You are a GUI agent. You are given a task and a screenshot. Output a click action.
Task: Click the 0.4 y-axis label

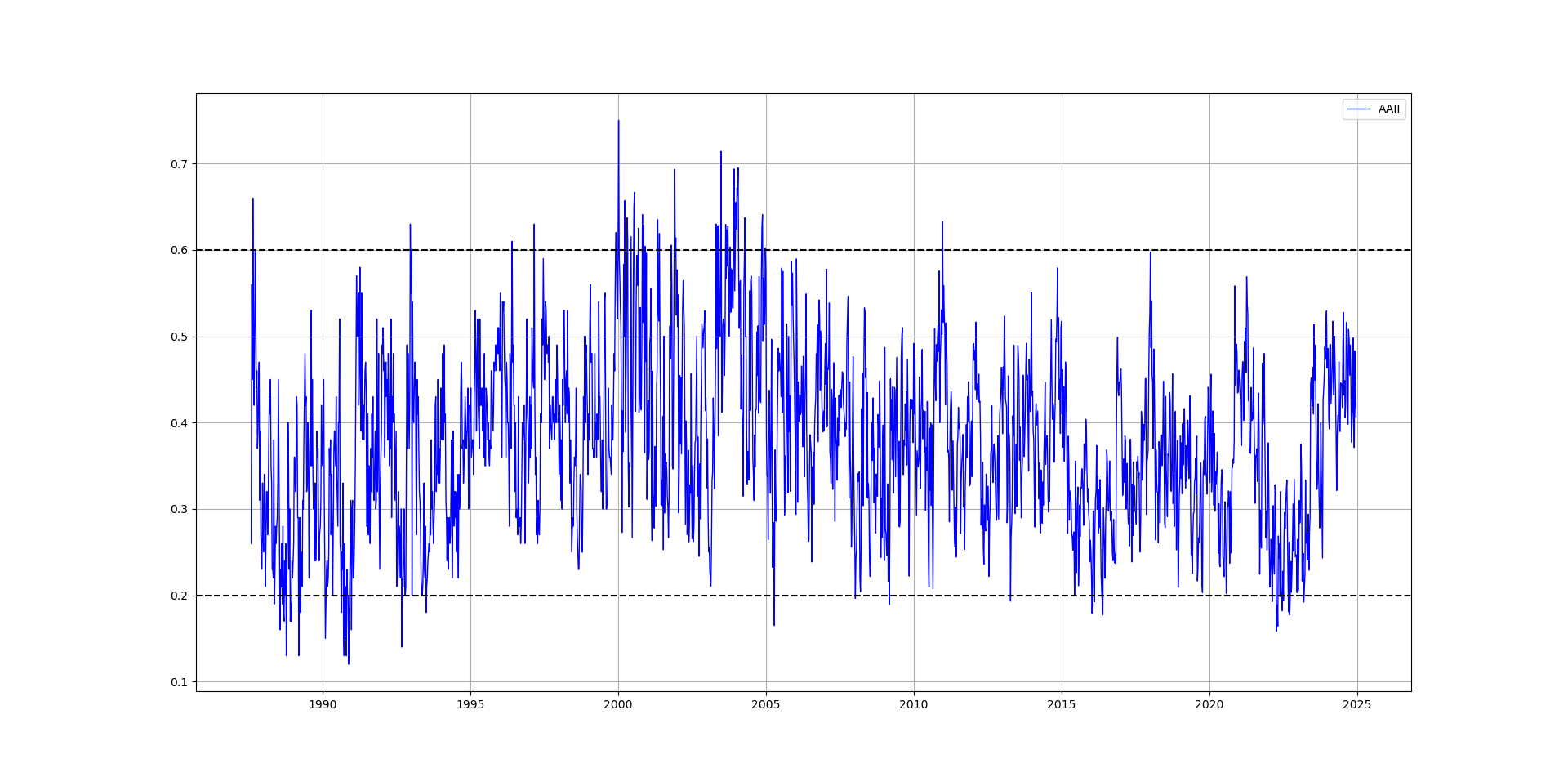tap(179, 423)
